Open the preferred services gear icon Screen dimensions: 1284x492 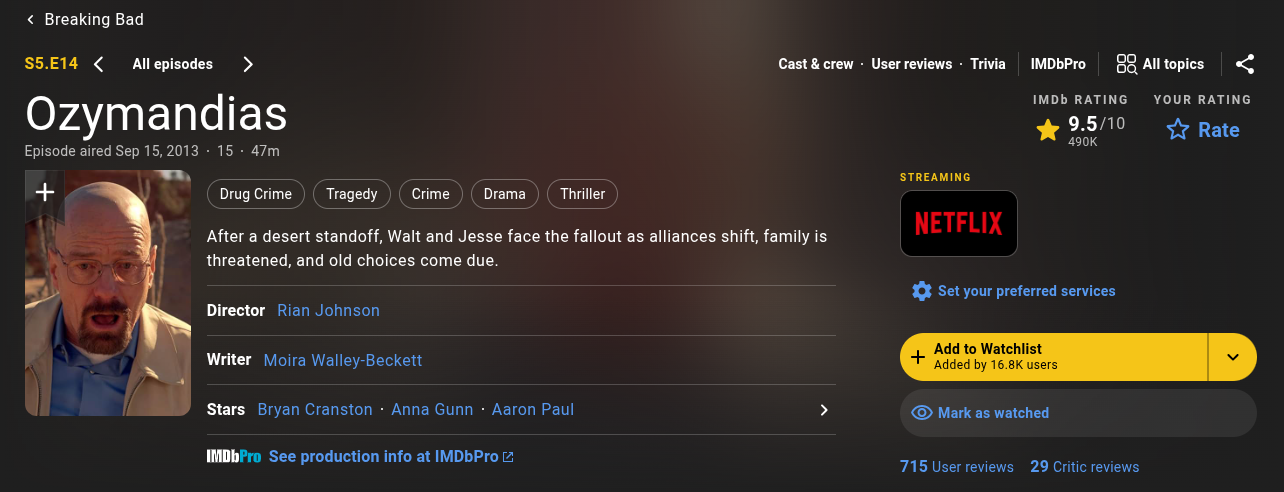pyautogui.click(x=922, y=291)
